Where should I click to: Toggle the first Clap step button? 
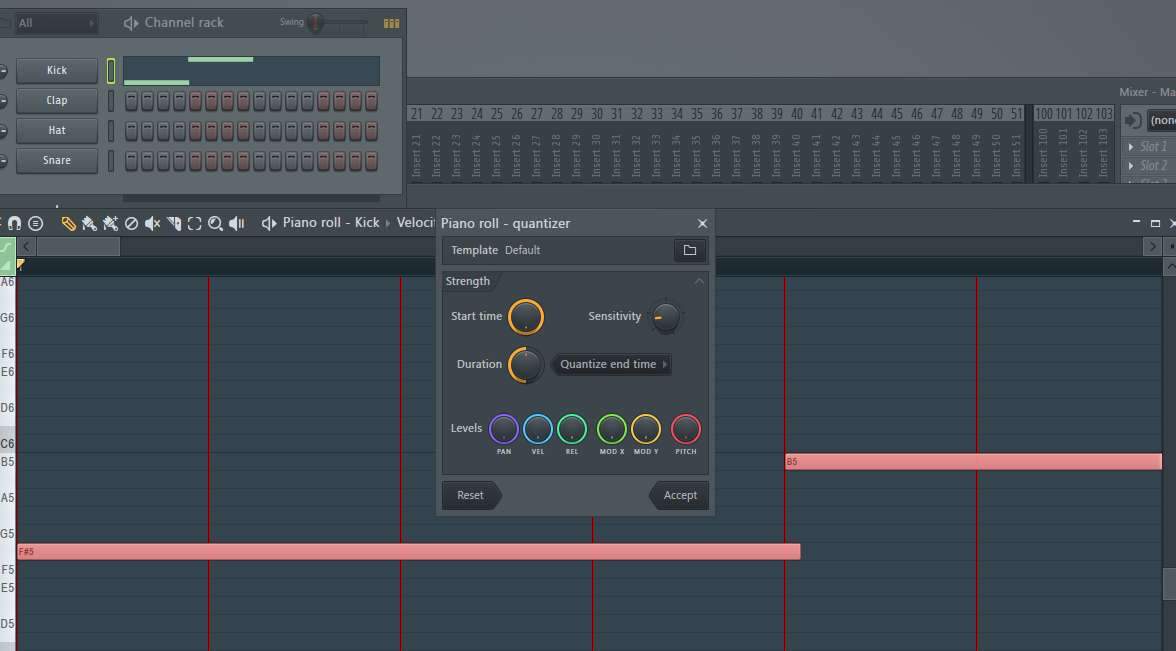coord(131,101)
